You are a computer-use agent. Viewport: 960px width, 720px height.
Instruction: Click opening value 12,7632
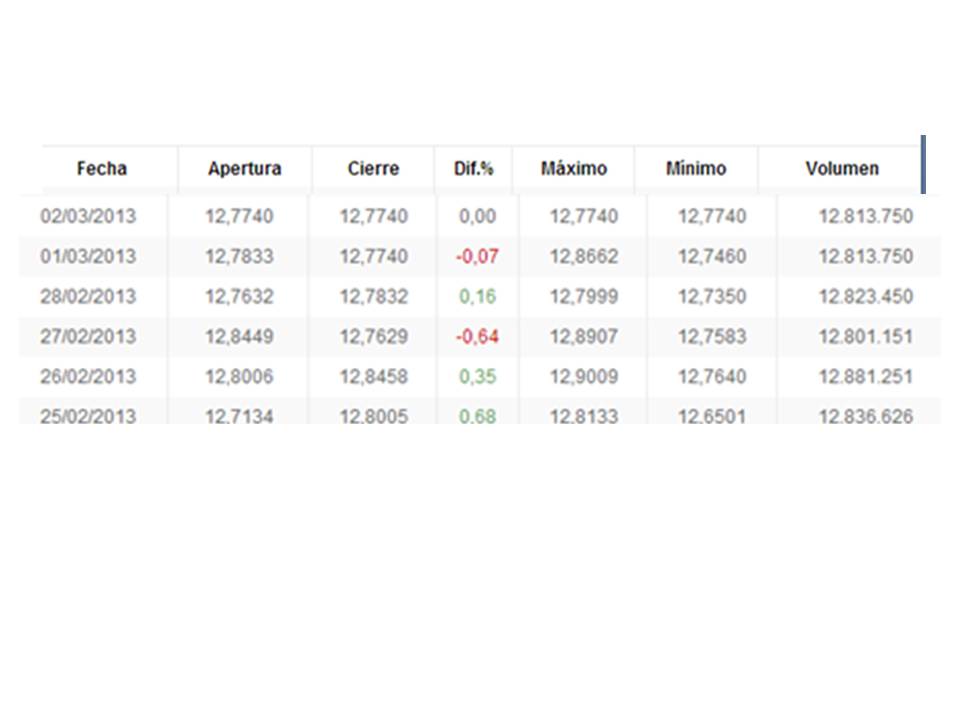tap(239, 296)
